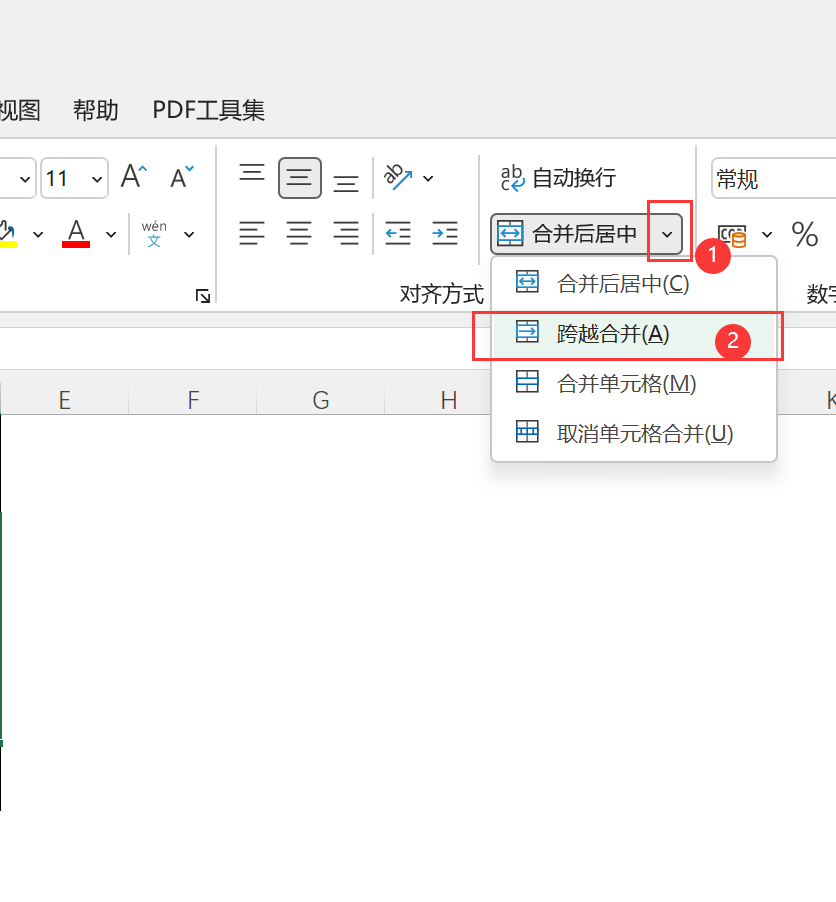
Task: Apply red font color
Action: coord(76,234)
